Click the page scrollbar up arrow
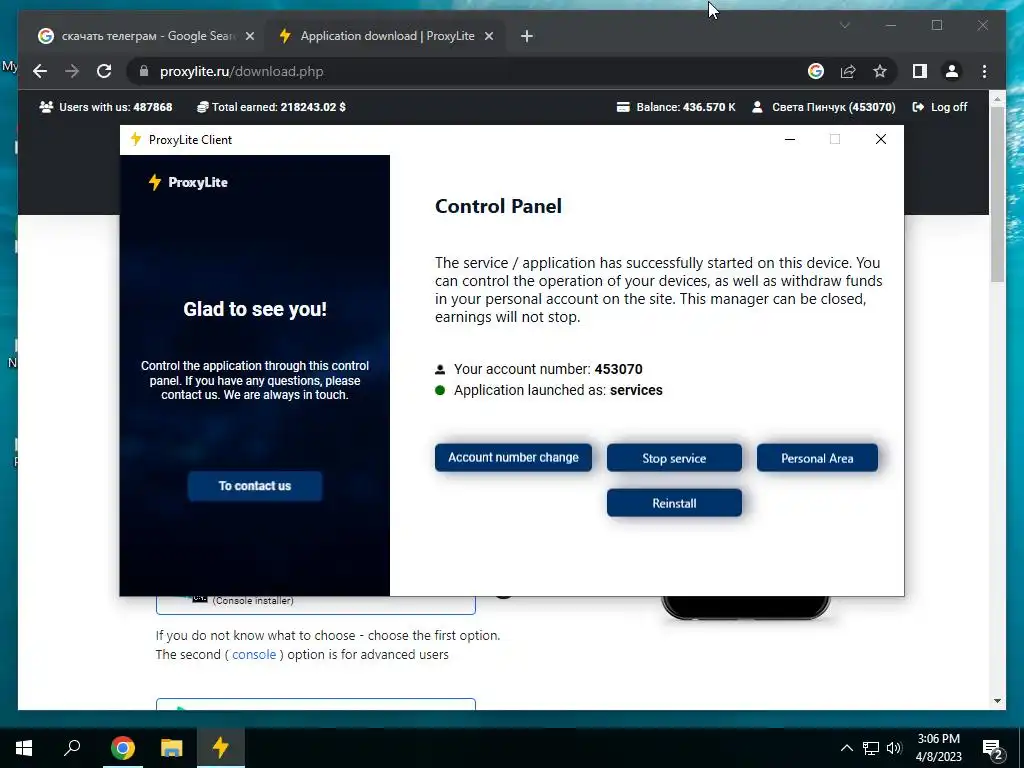 coord(997,100)
